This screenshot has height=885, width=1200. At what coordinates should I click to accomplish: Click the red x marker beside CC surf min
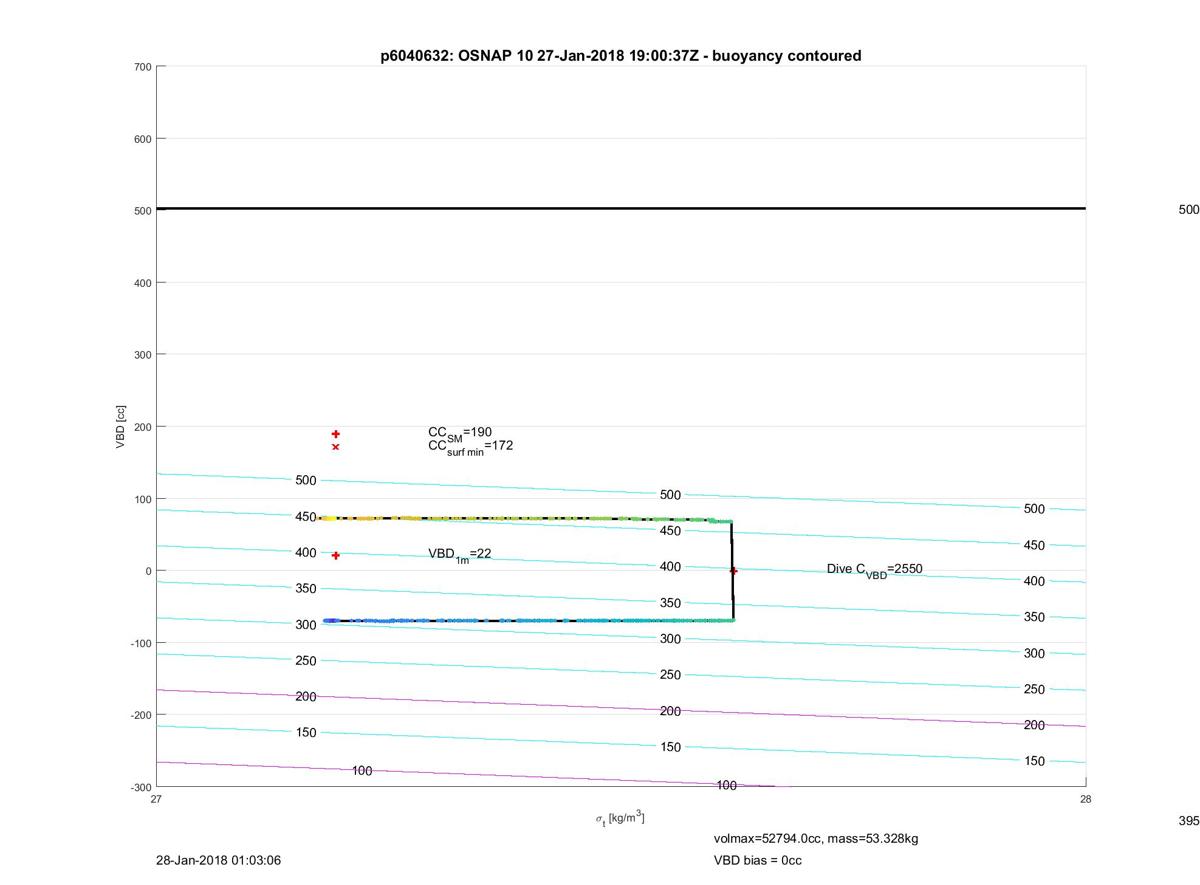pyautogui.click(x=336, y=447)
